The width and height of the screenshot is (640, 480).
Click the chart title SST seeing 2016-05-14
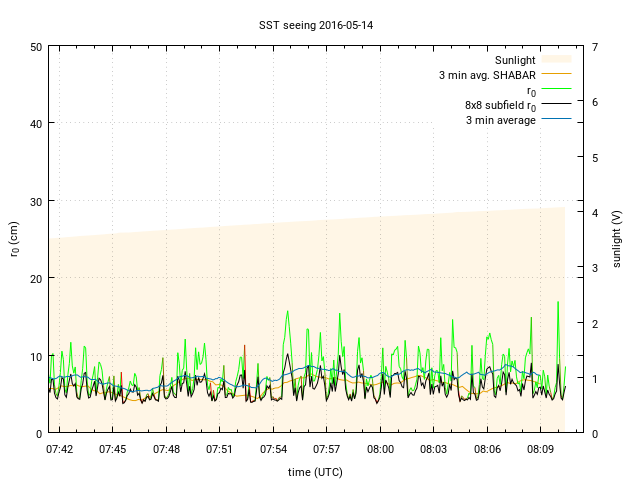(x=319, y=25)
